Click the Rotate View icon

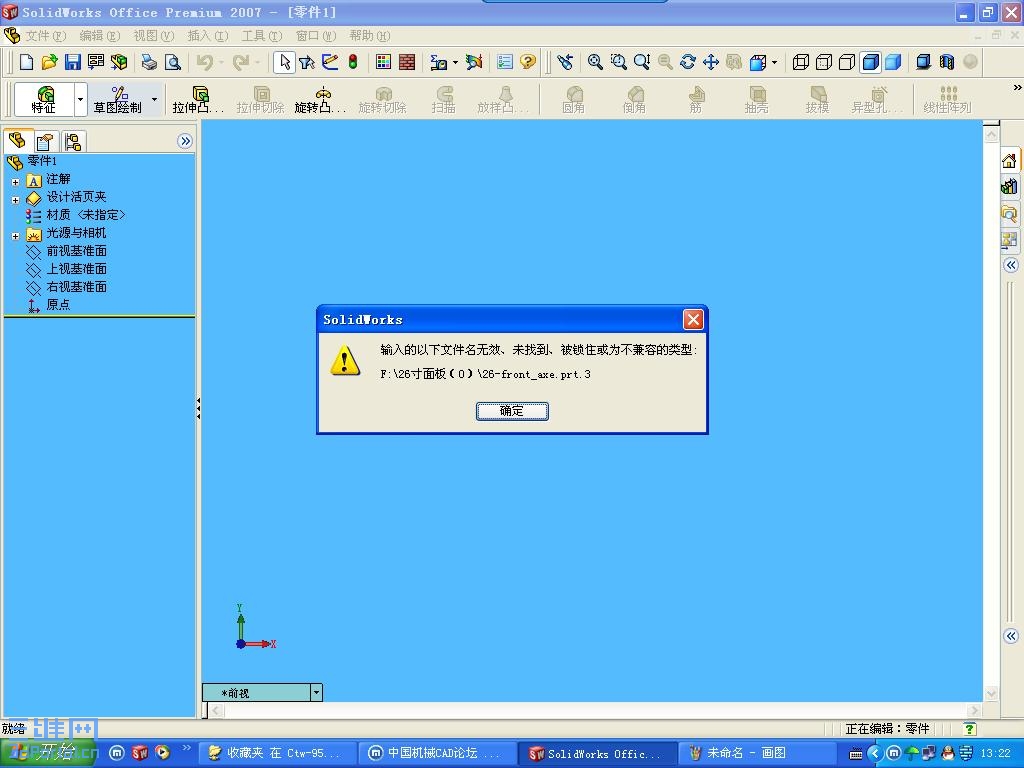click(688, 62)
